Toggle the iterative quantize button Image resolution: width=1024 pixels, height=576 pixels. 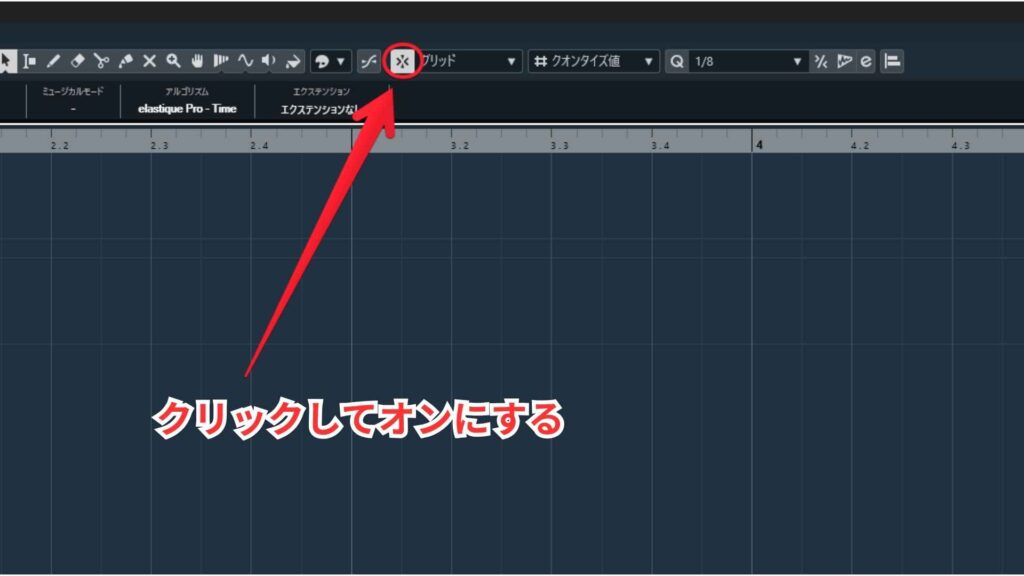(820, 61)
